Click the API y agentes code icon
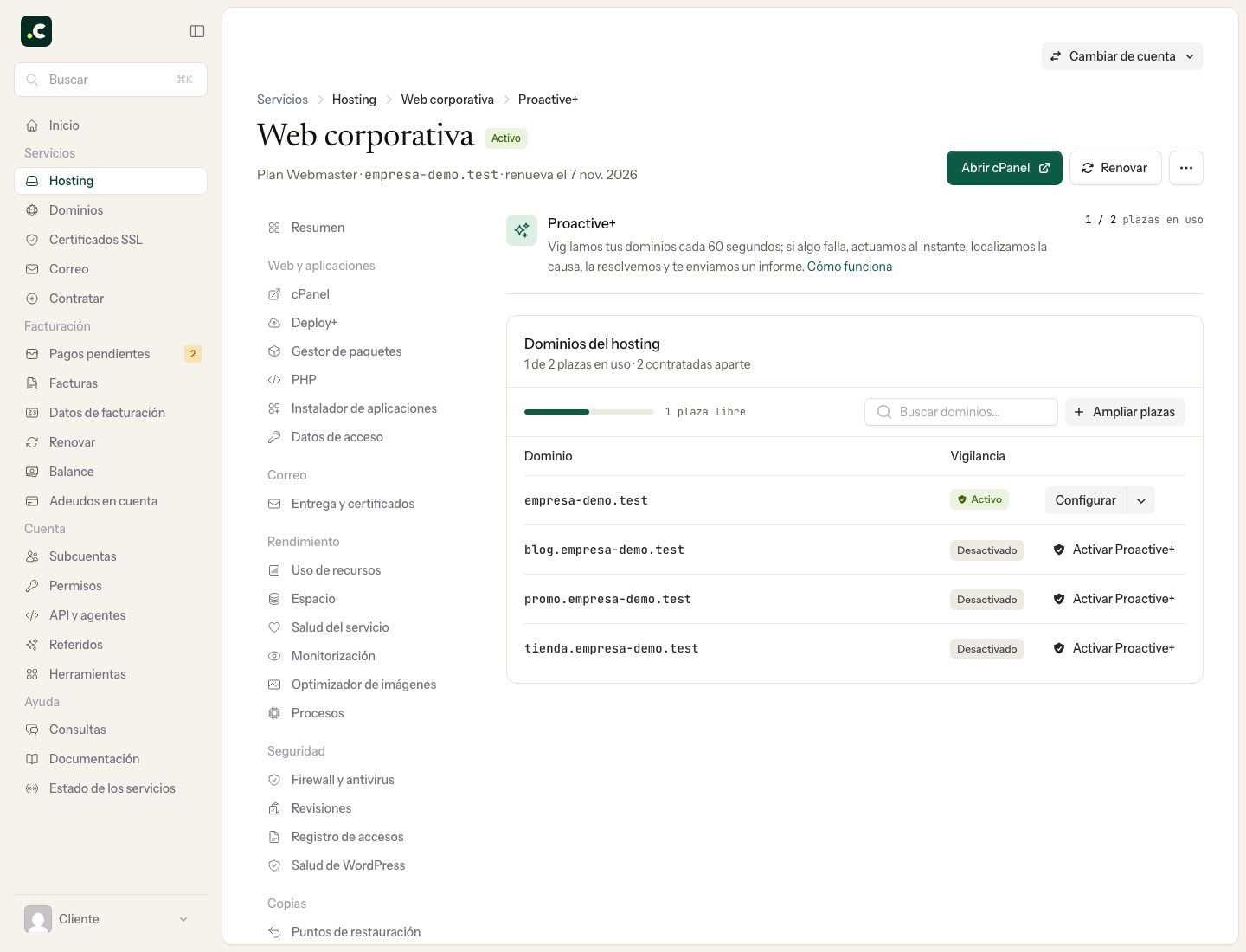The width and height of the screenshot is (1246, 952). (x=32, y=615)
